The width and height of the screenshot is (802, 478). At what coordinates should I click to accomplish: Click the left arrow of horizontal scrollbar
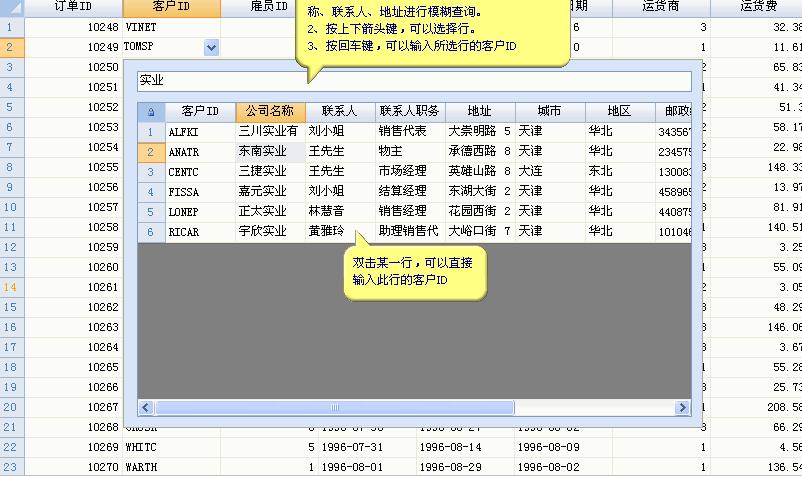146,408
